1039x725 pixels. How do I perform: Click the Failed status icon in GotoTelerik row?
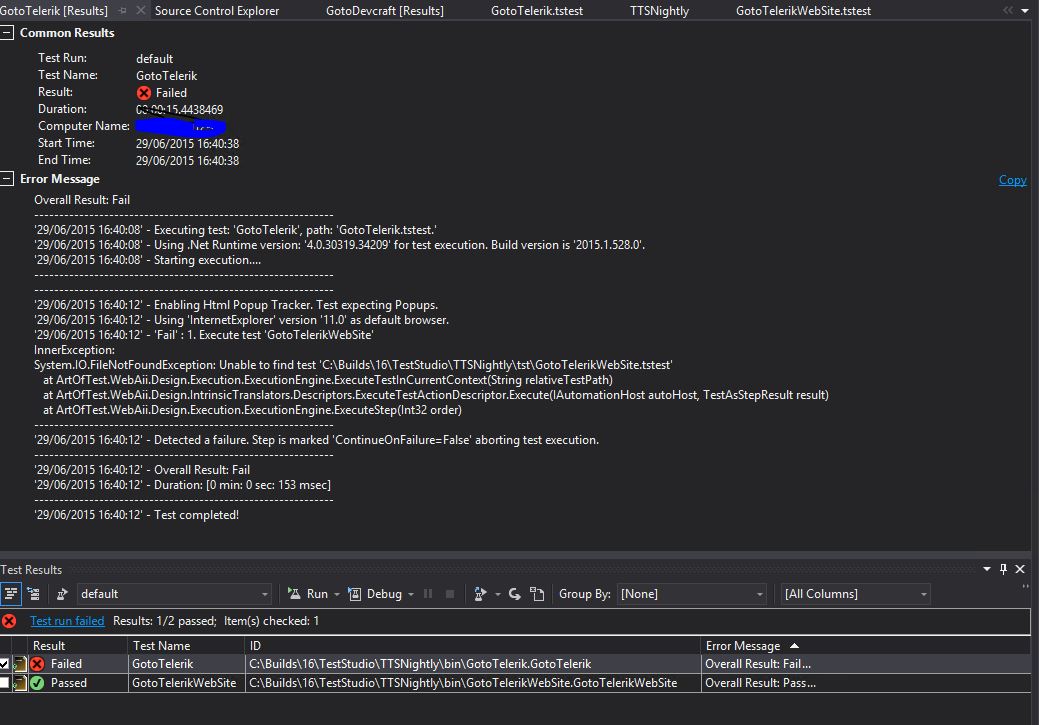(x=38, y=663)
